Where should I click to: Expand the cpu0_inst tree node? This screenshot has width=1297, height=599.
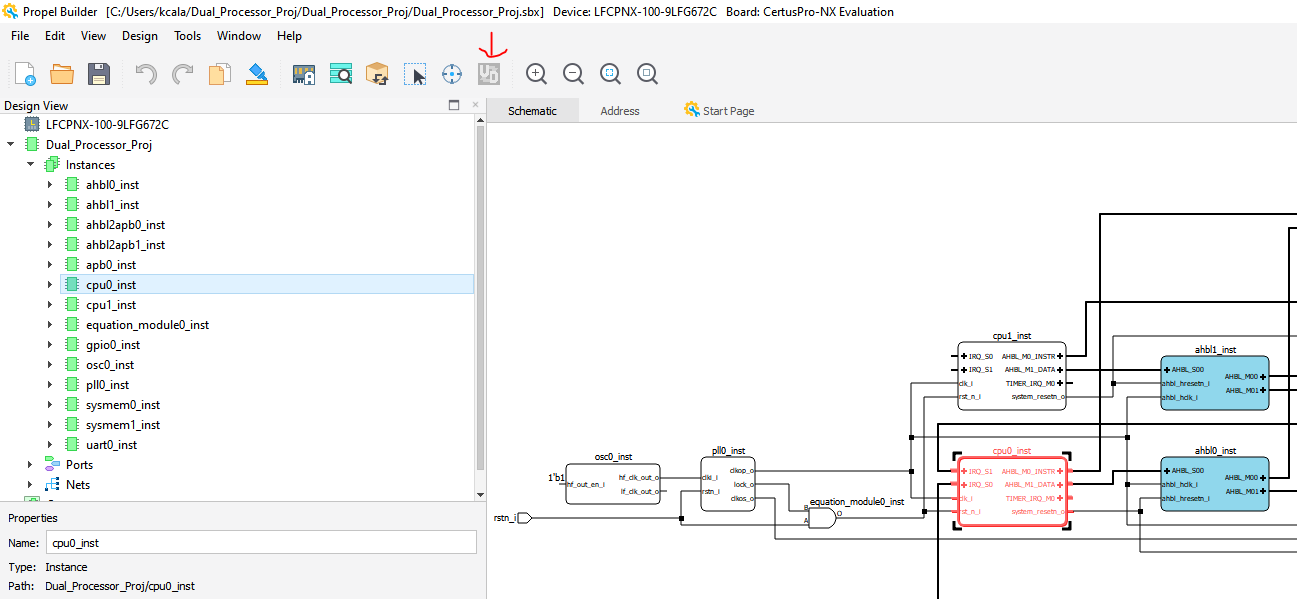[x=50, y=285]
